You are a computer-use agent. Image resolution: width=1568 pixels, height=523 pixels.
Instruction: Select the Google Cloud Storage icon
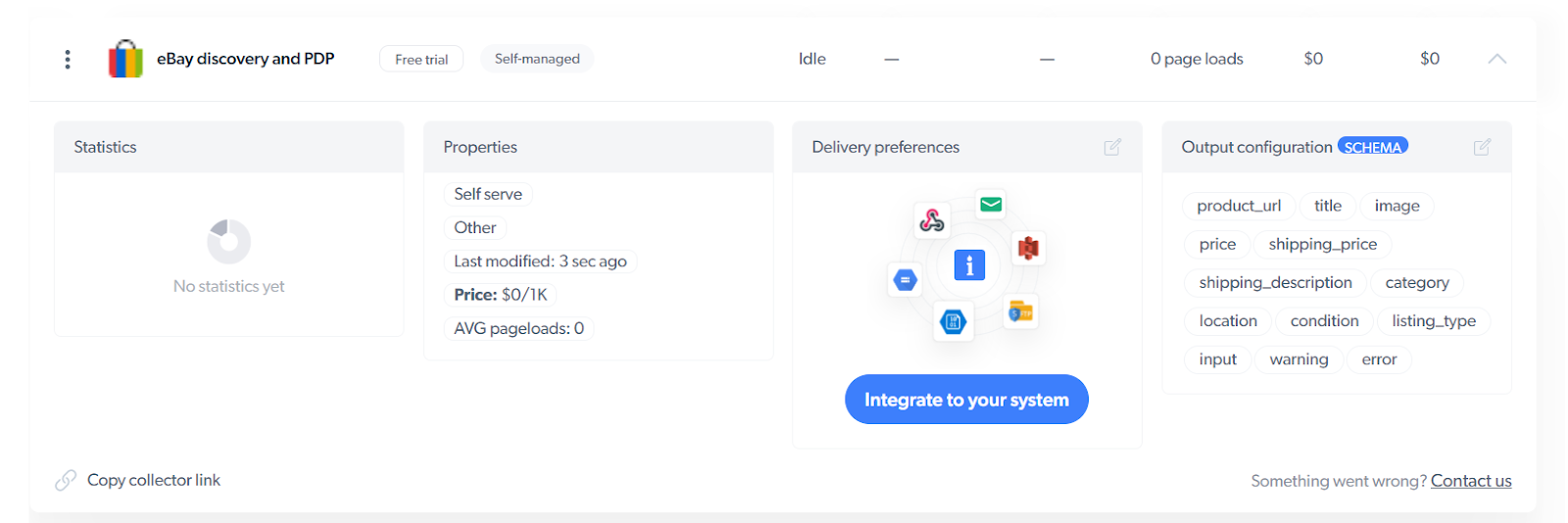[906, 281]
